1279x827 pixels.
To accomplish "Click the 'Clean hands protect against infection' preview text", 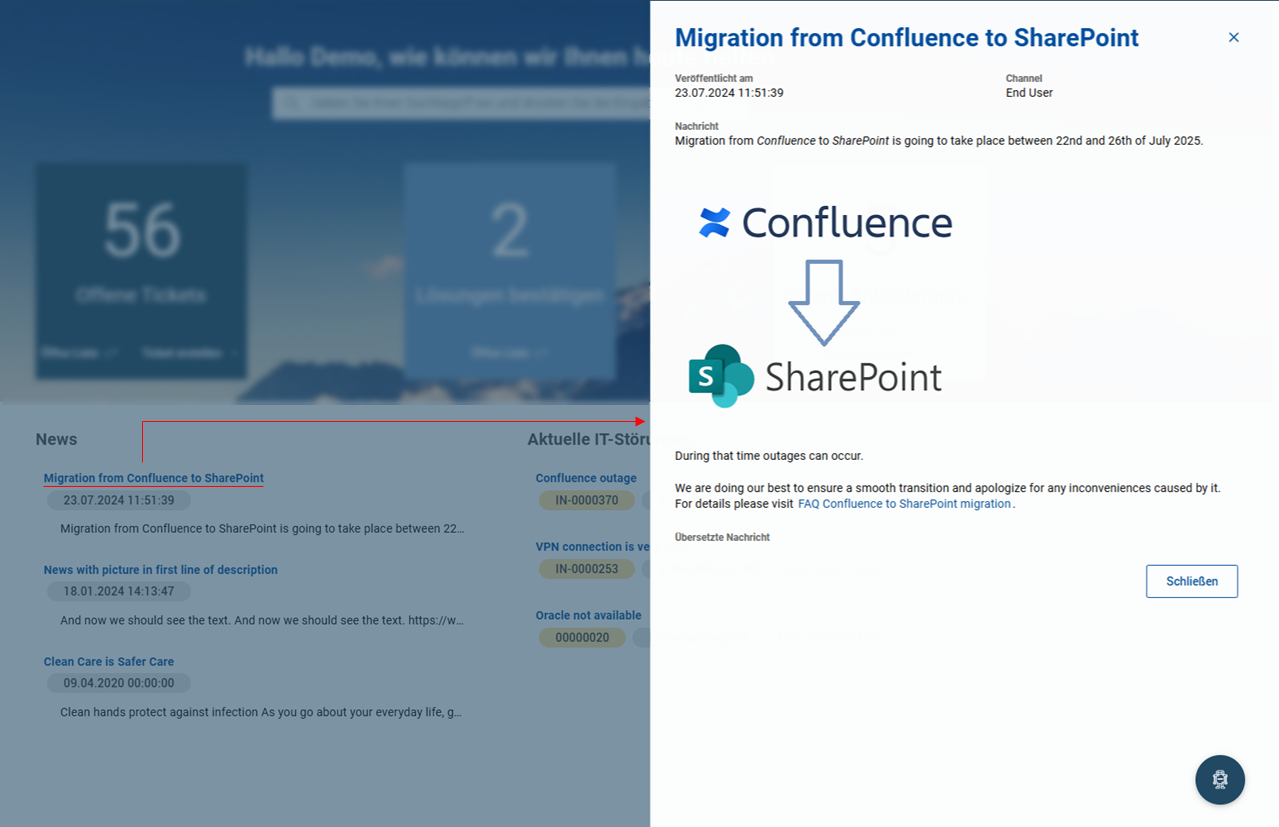I will pos(261,713).
